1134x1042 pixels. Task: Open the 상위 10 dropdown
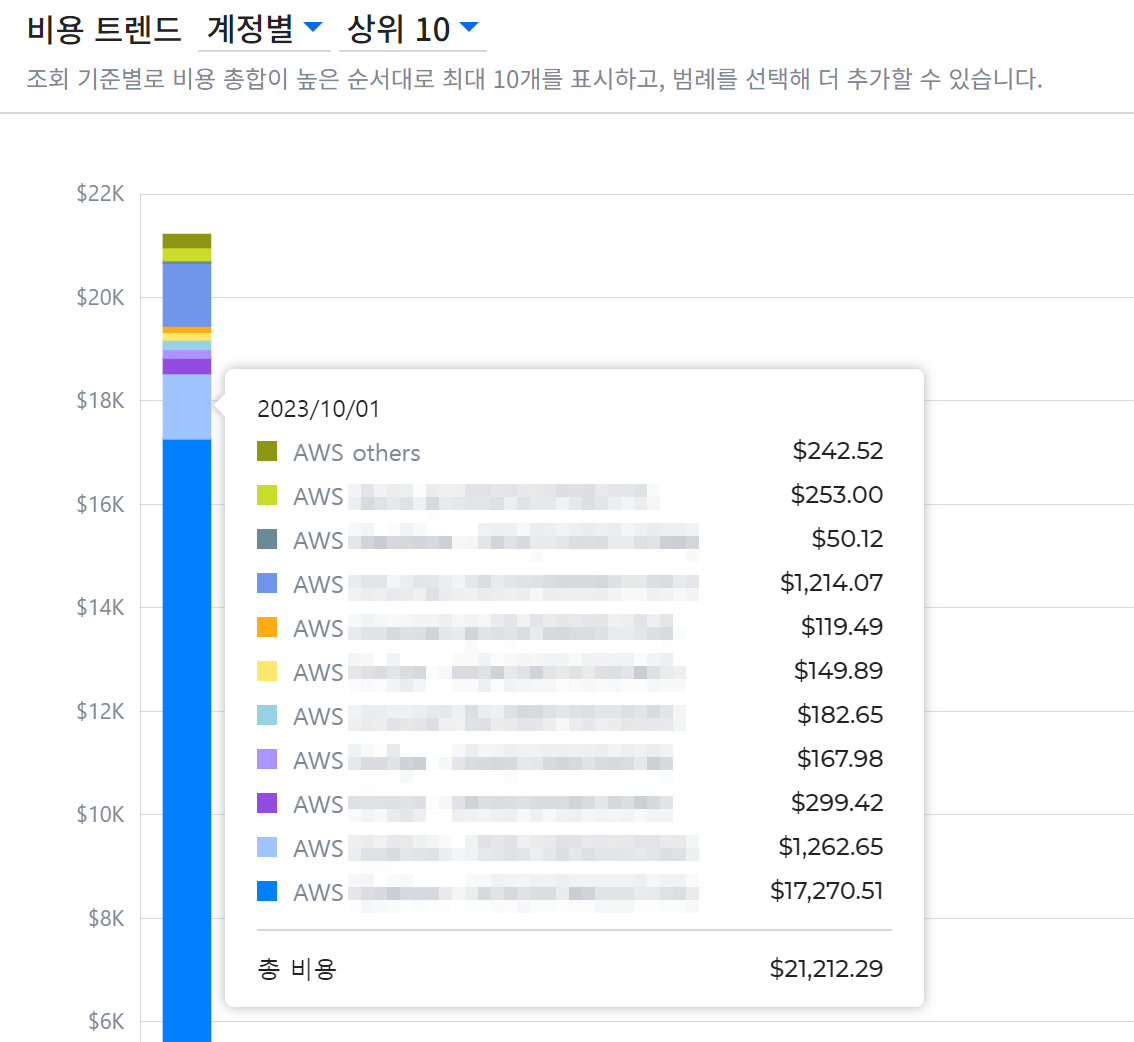[411, 30]
